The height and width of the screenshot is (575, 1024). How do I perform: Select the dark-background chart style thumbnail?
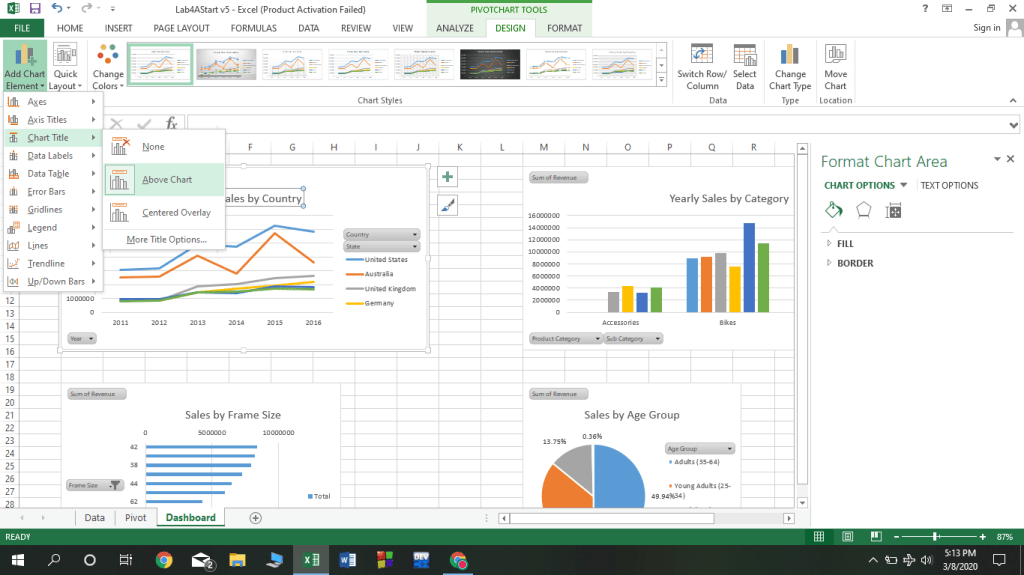tap(490, 64)
